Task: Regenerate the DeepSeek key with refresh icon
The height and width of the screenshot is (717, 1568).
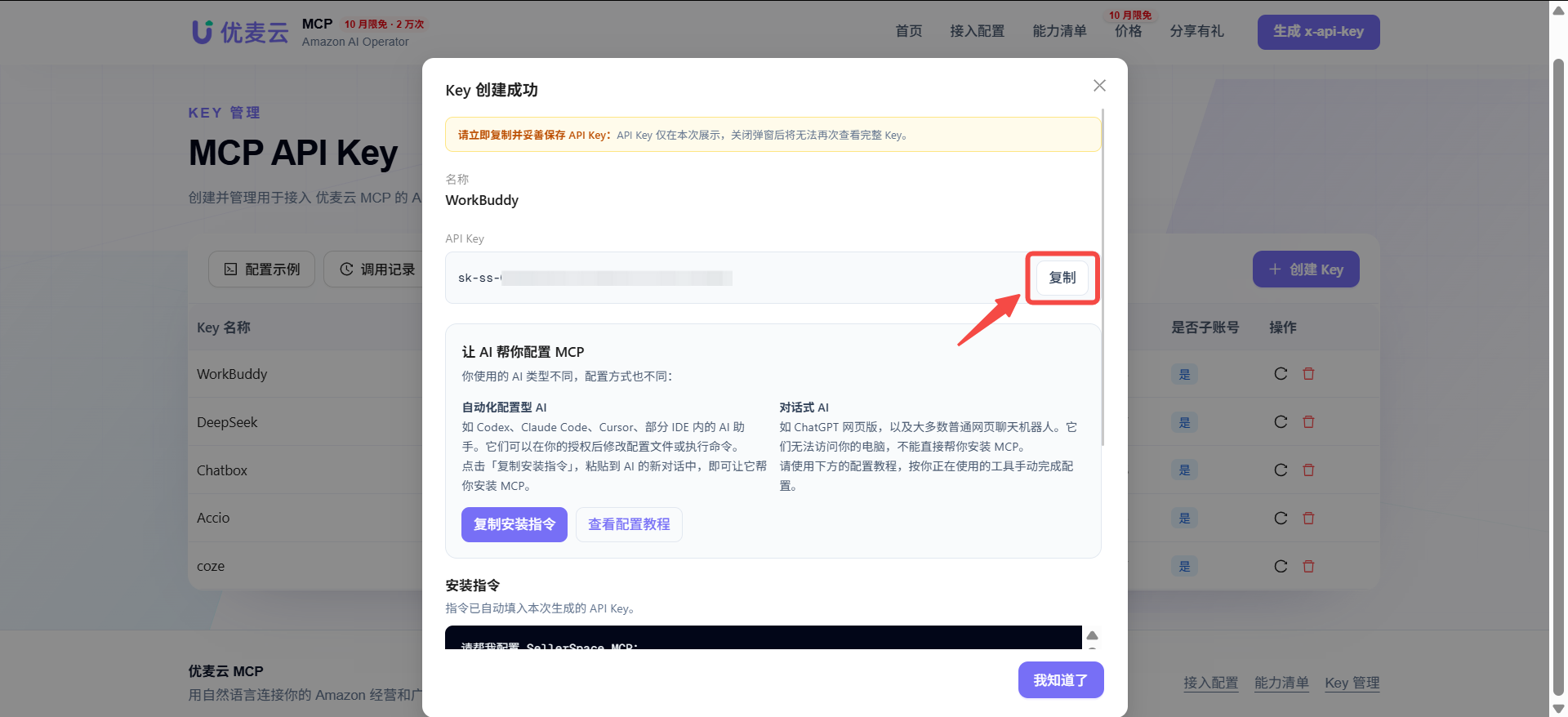Action: [1281, 422]
